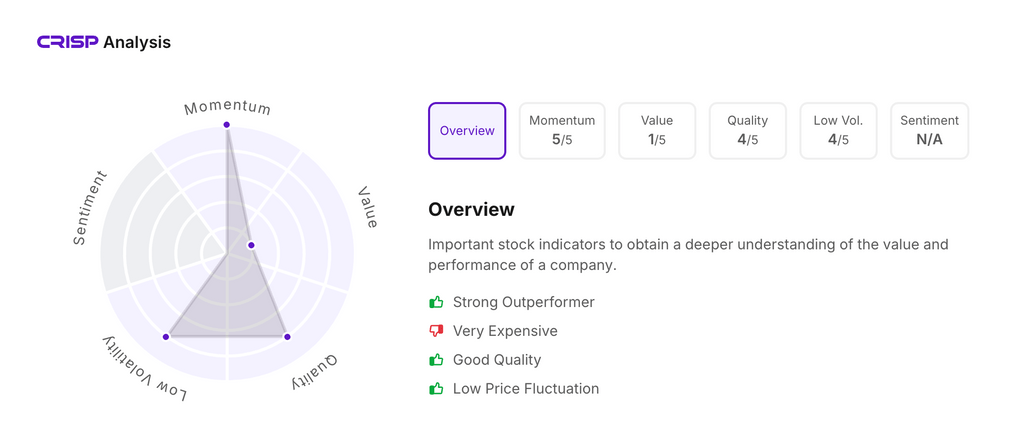Screen dimensions: 1024x441
Task: Open the Momentum 5/5 tab
Action: 562,131
